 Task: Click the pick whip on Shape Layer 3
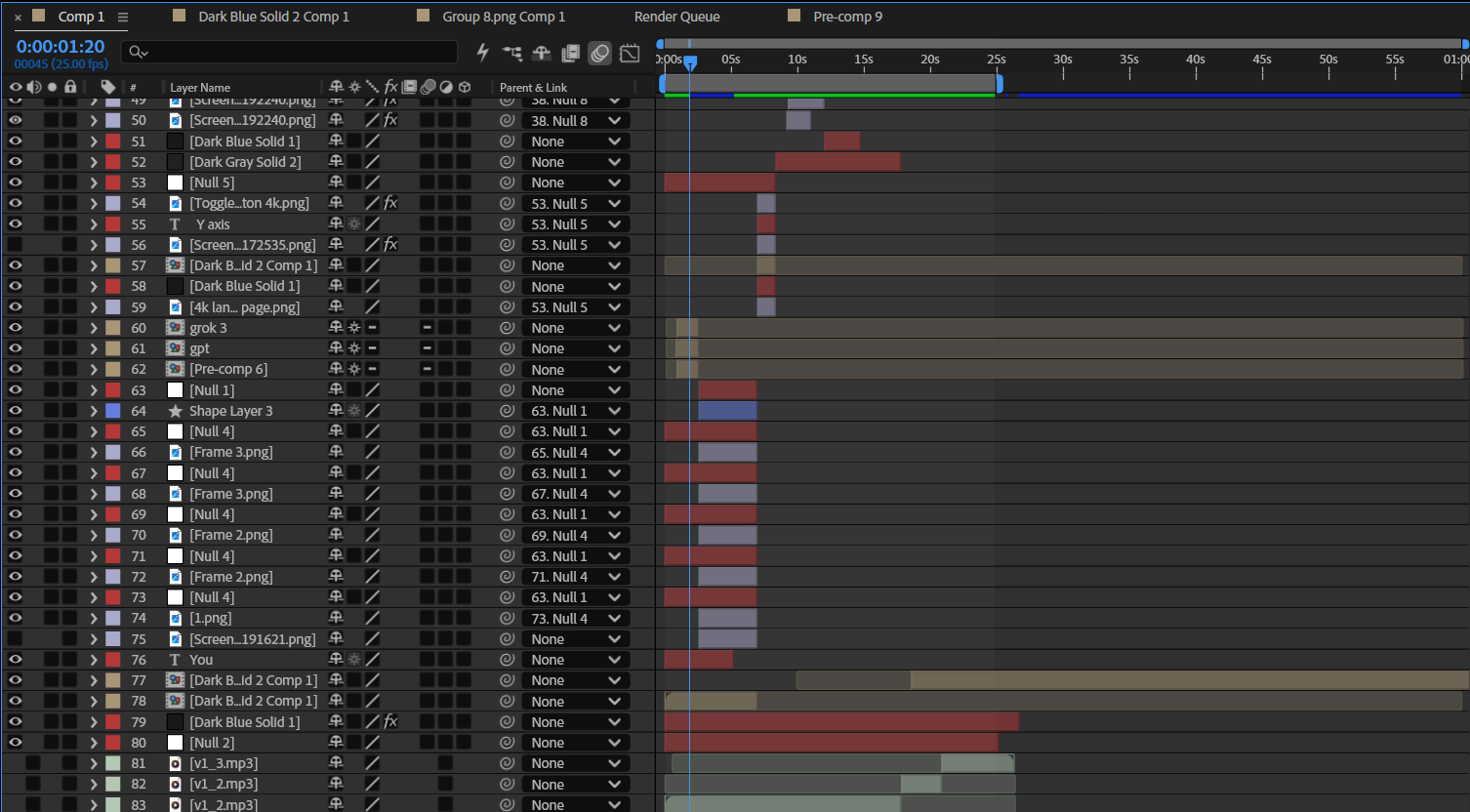[x=507, y=411]
